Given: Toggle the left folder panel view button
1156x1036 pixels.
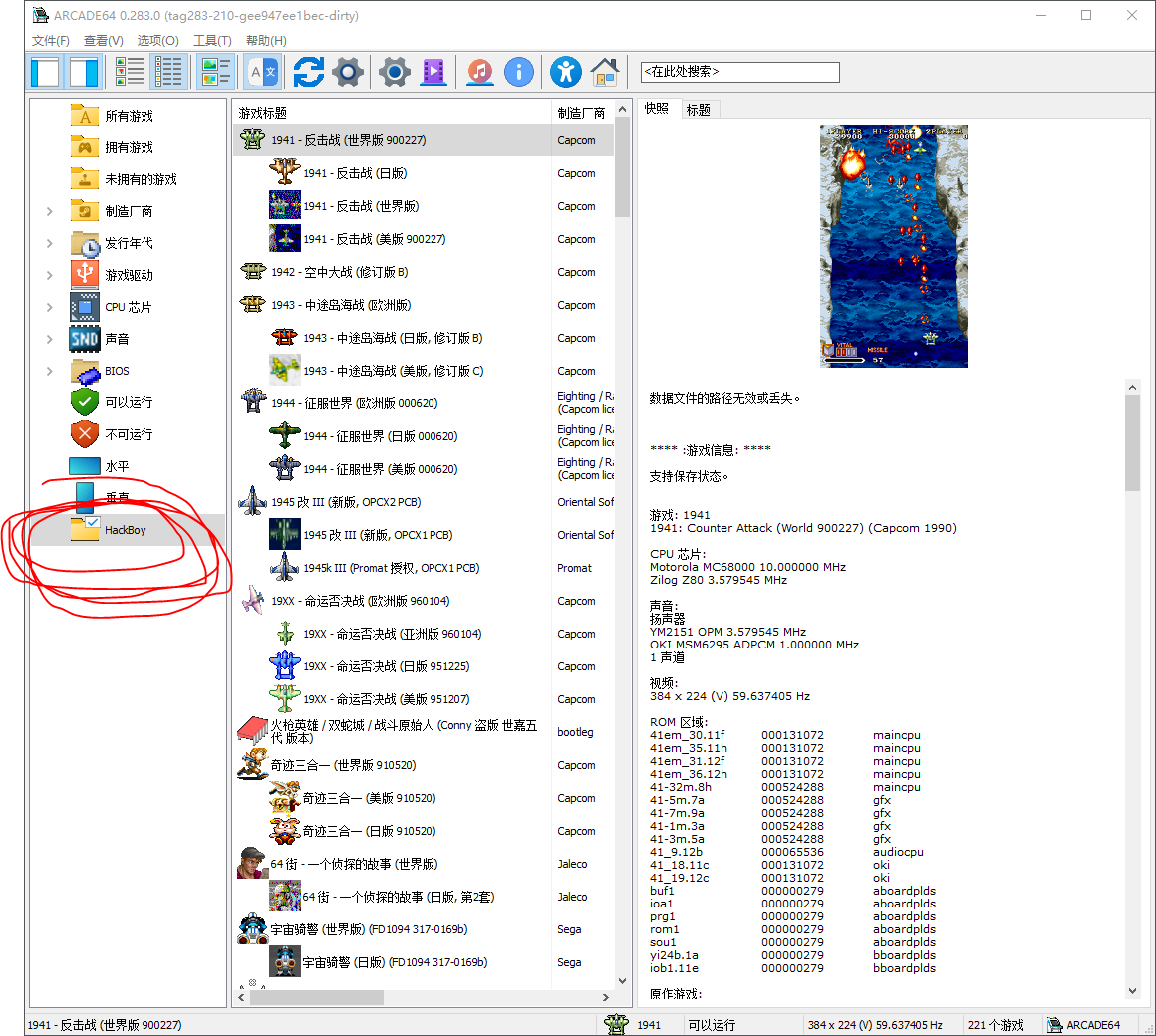Looking at the screenshot, I should [x=45, y=72].
